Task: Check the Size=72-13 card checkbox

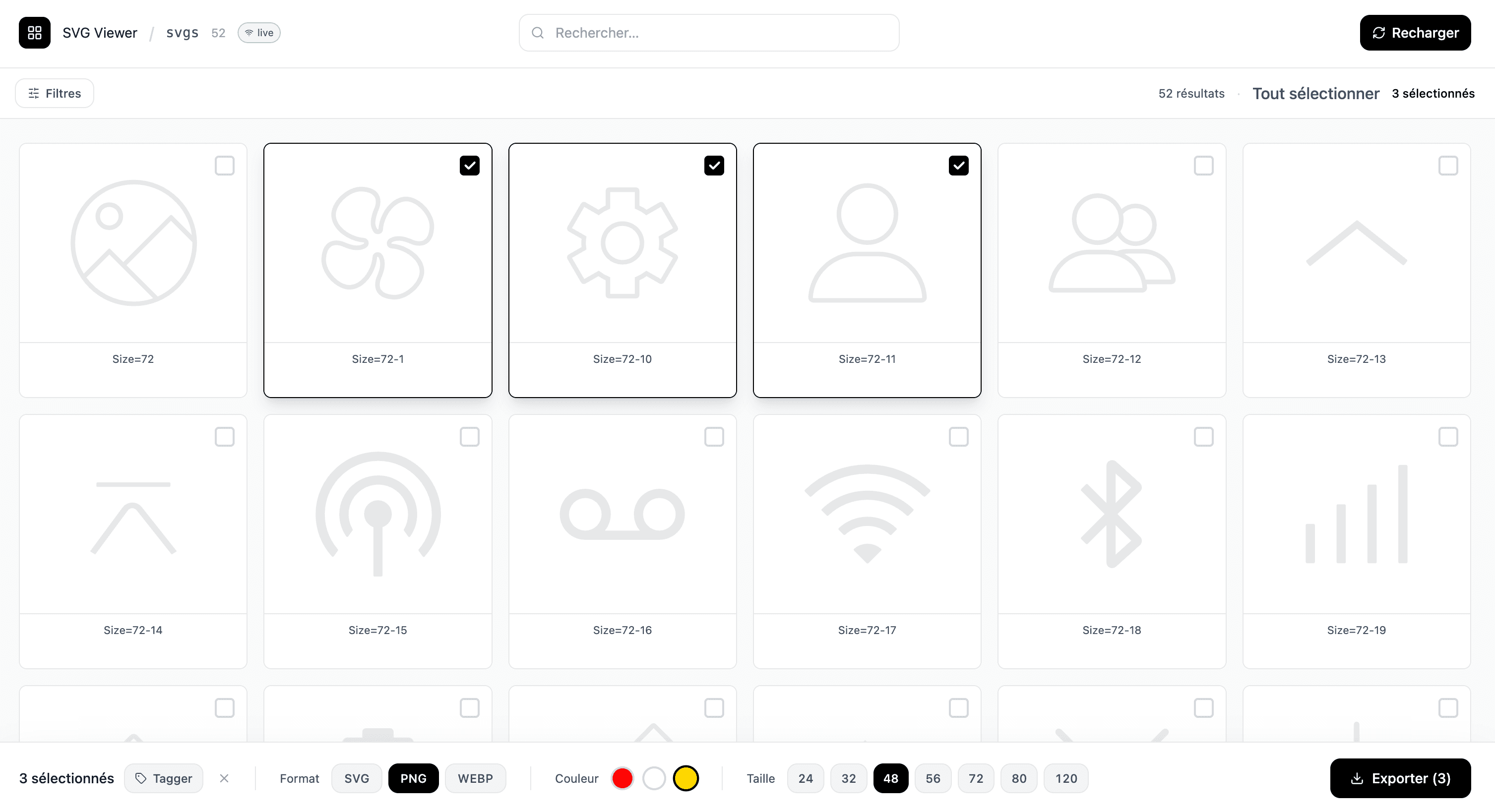Action: tap(1448, 166)
